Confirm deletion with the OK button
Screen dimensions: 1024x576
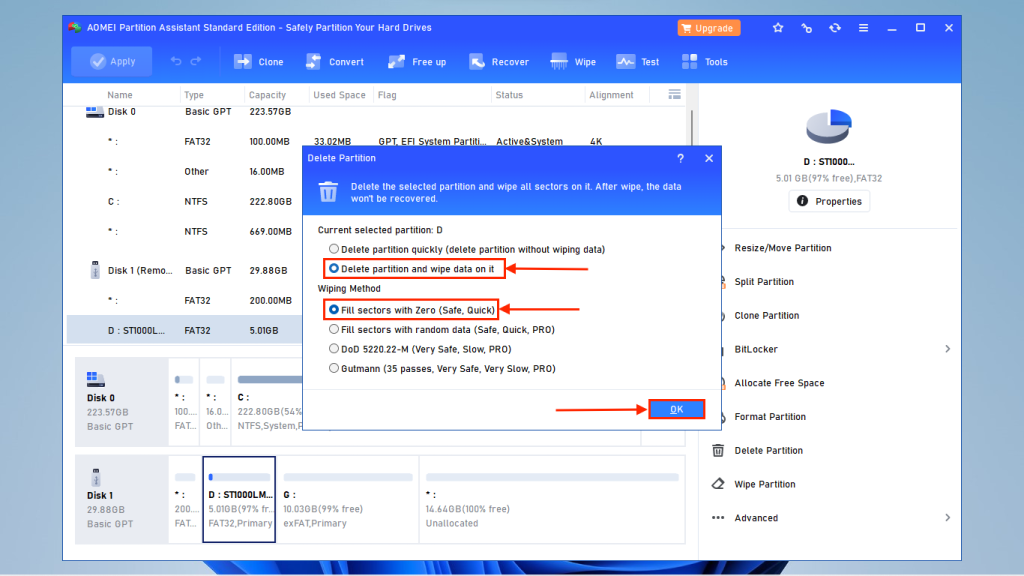pyautogui.click(x=677, y=409)
